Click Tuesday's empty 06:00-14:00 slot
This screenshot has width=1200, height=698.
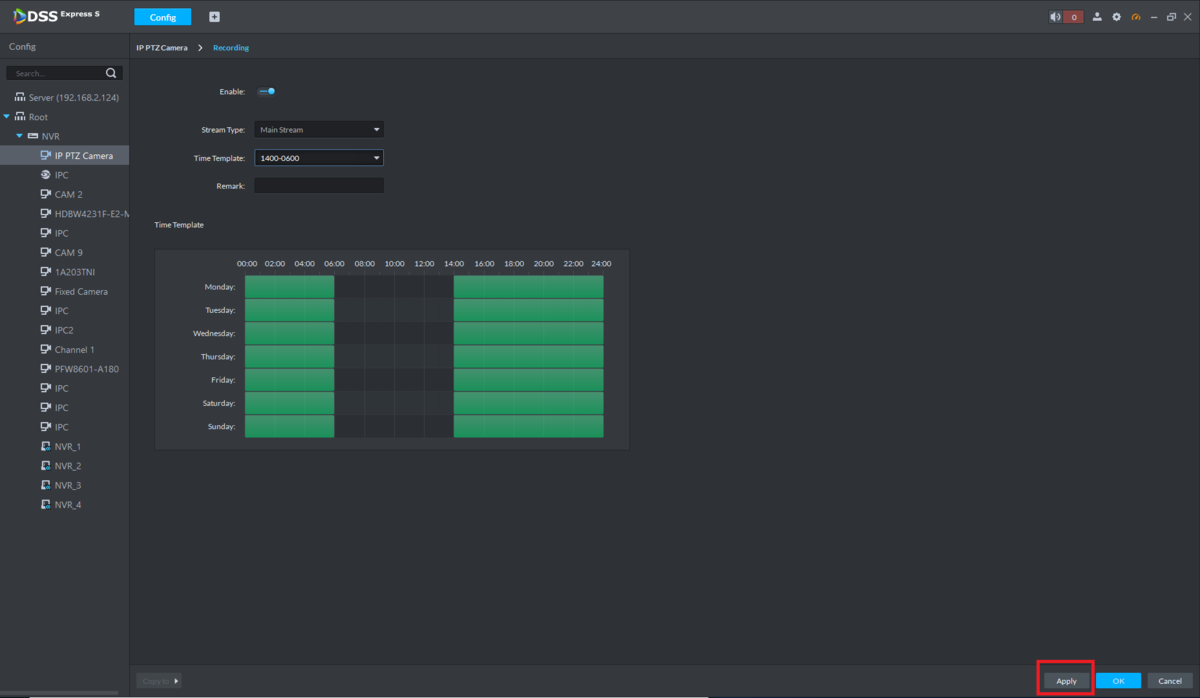coord(394,310)
